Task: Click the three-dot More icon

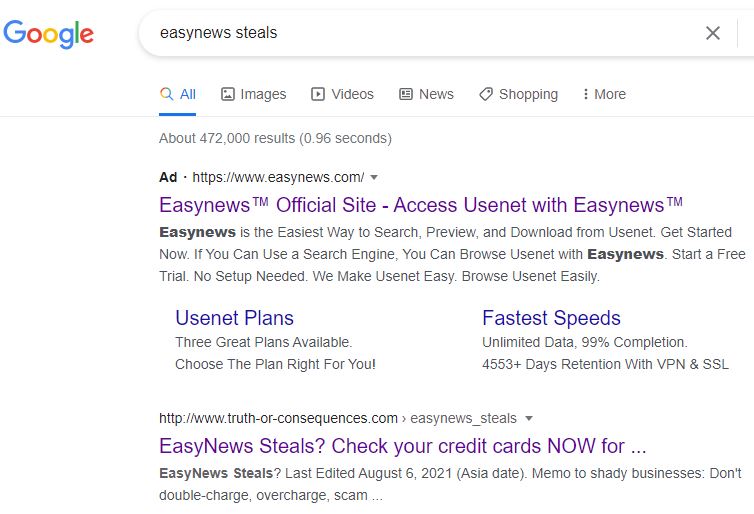Action: point(585,94)
